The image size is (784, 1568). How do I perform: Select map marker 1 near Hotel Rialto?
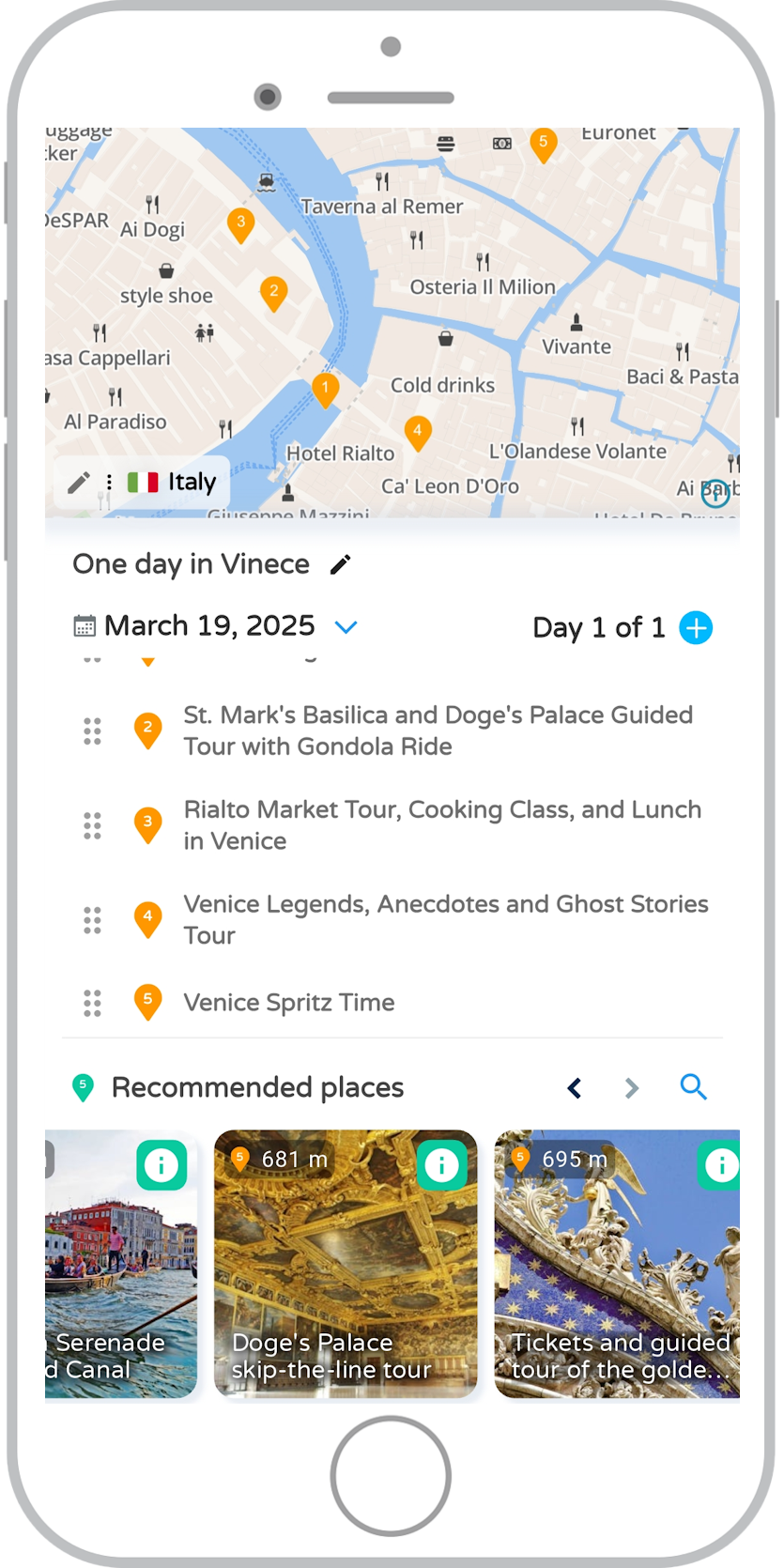pyautogui.click(x=325, y=389)
